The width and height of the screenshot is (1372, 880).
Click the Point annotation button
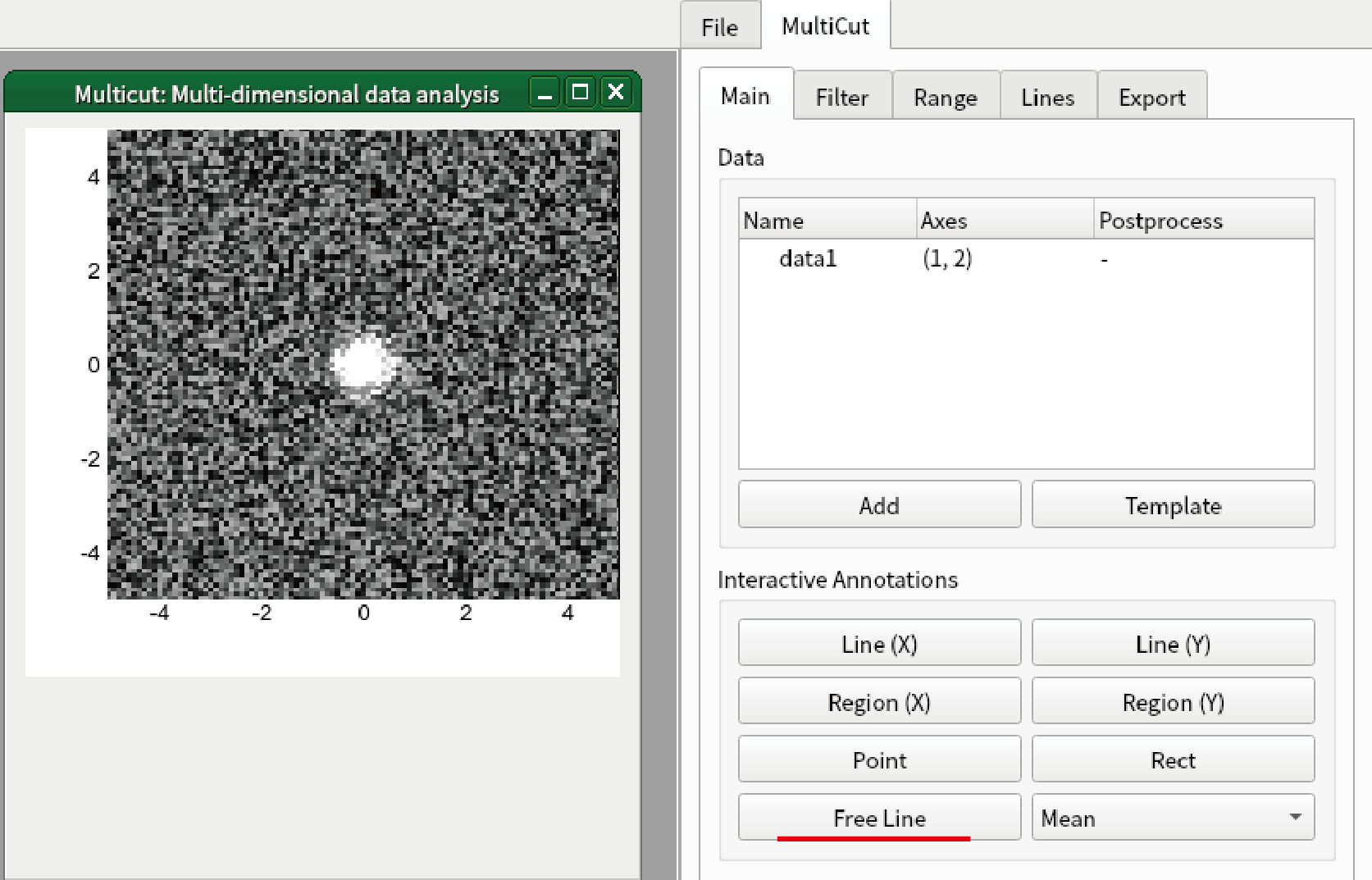click(879, 759)
